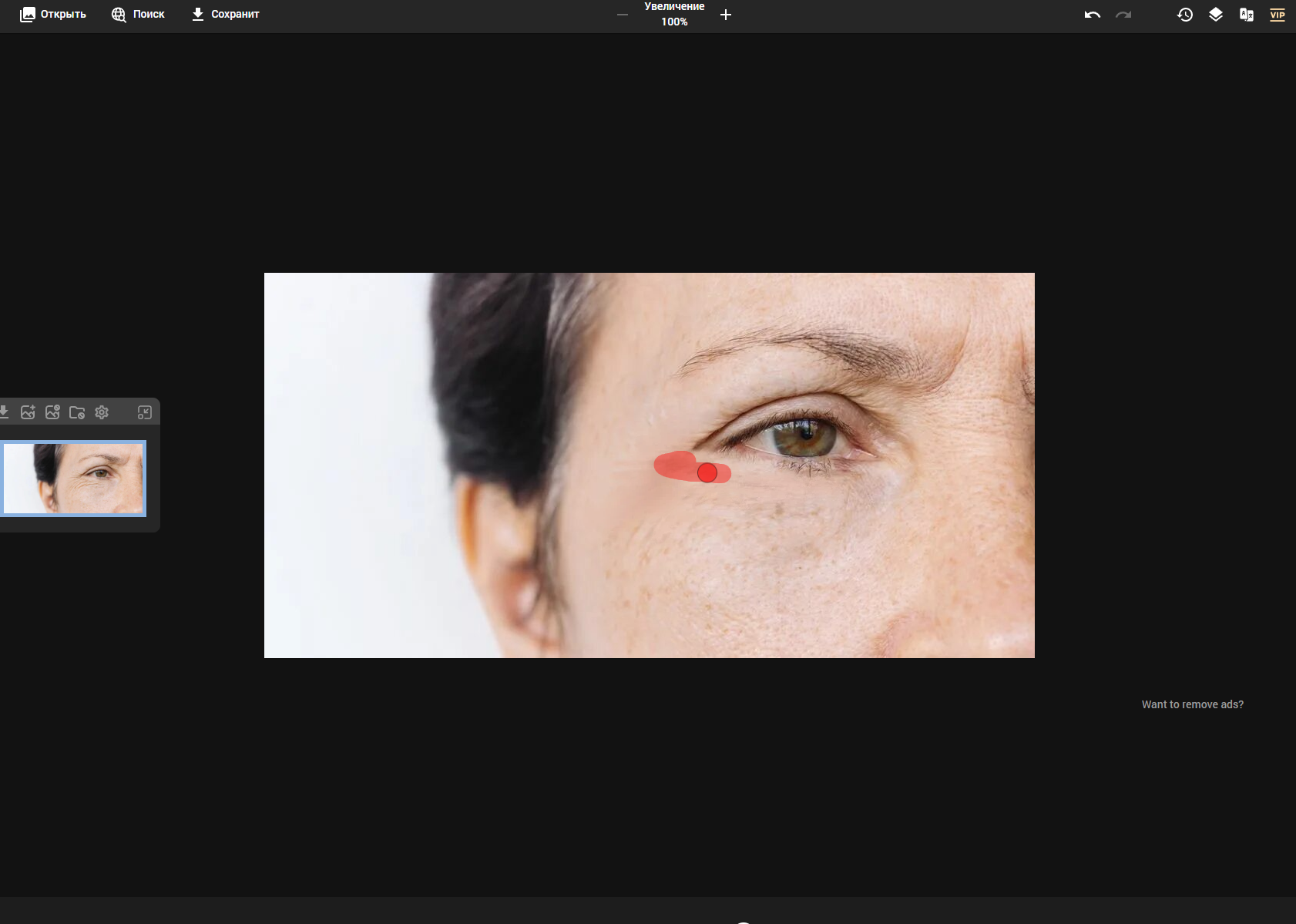Select the eye photo thumbnail
Screen dimensions: 1296x924
73,479
